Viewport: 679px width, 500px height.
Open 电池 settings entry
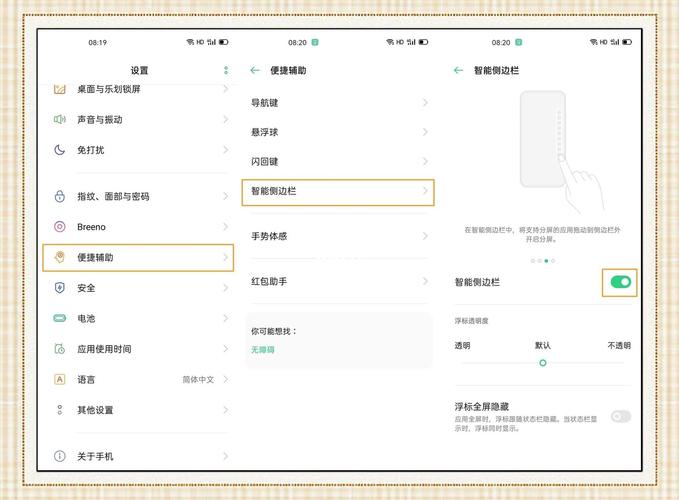point(138,318)
